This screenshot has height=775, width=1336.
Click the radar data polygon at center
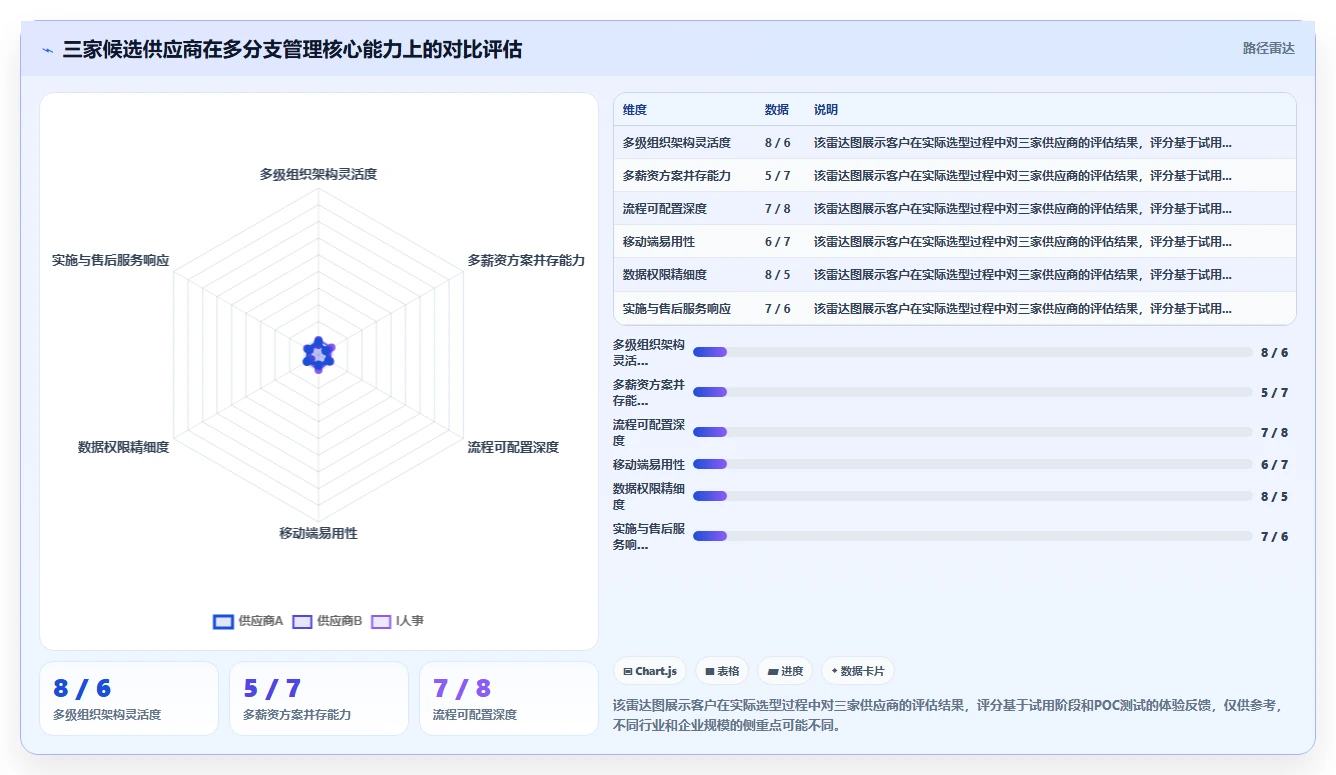[318, 354]
